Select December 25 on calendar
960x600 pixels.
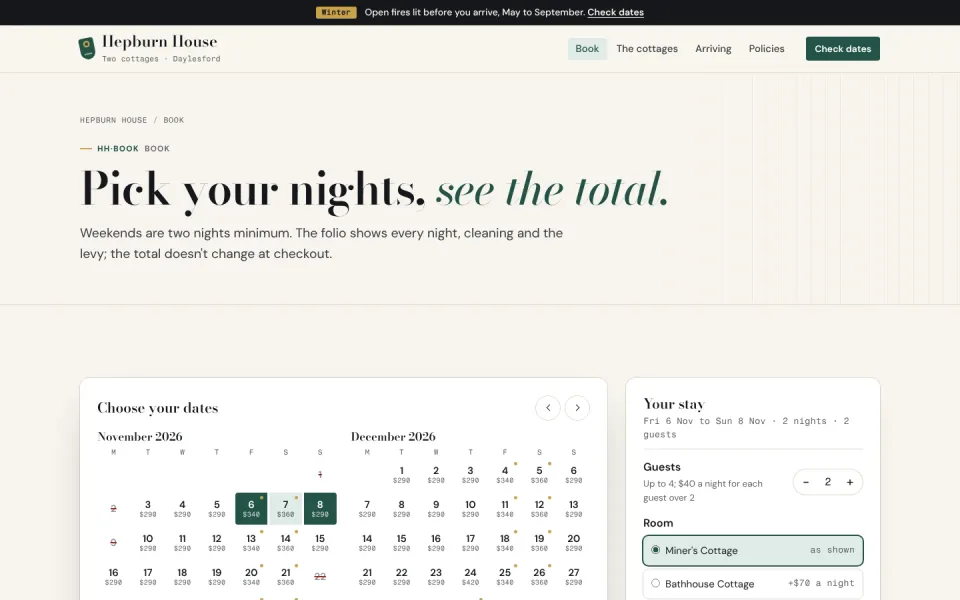[505, 577]
